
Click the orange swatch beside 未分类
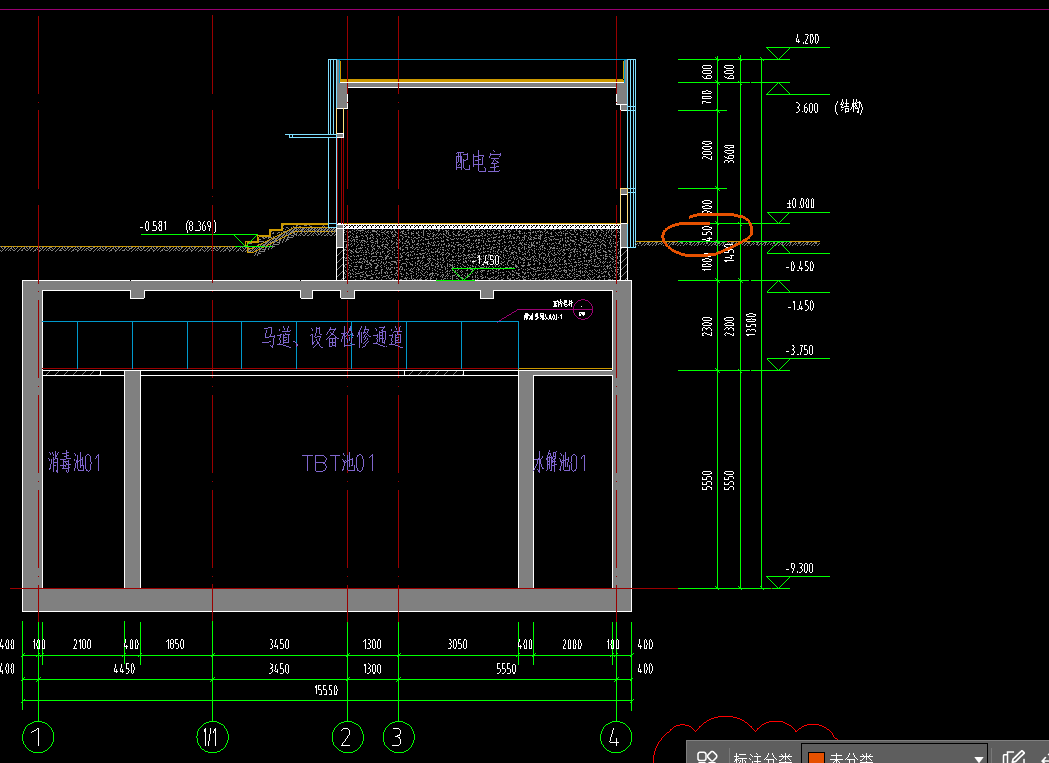click(x=816, y=758)
